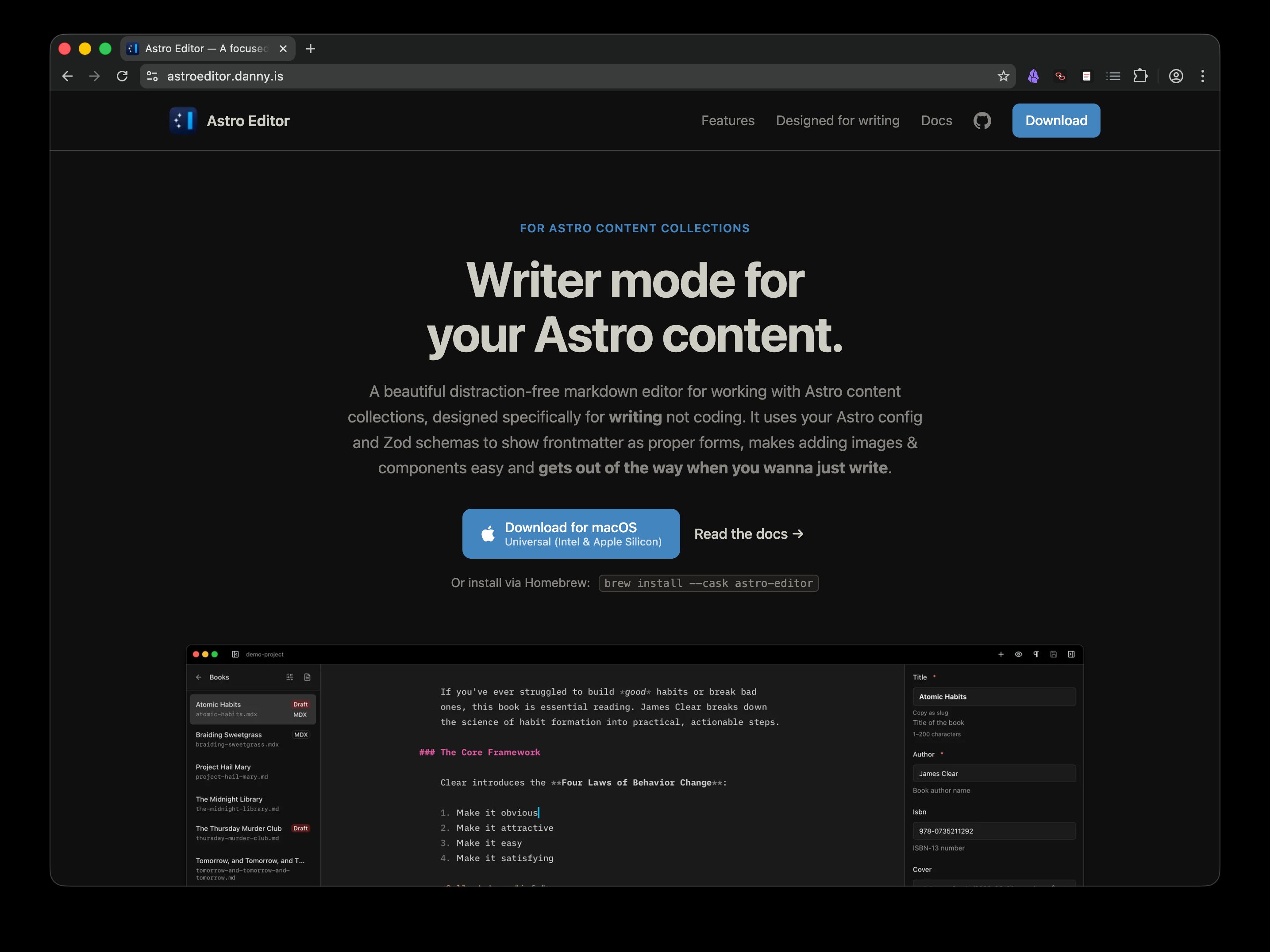Click the pilcrow paragraph icon

tap(1036, 654)
